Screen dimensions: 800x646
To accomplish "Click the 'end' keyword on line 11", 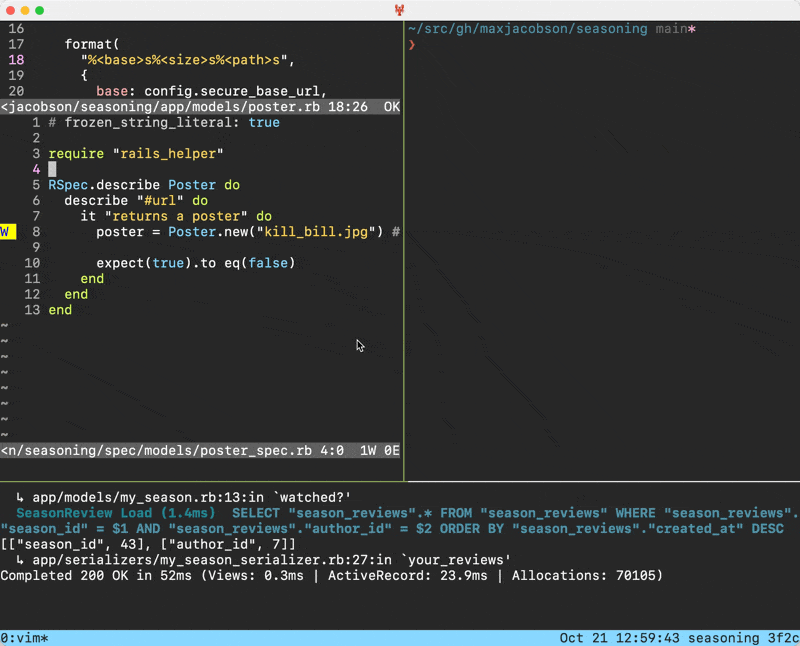I will 92,279.
